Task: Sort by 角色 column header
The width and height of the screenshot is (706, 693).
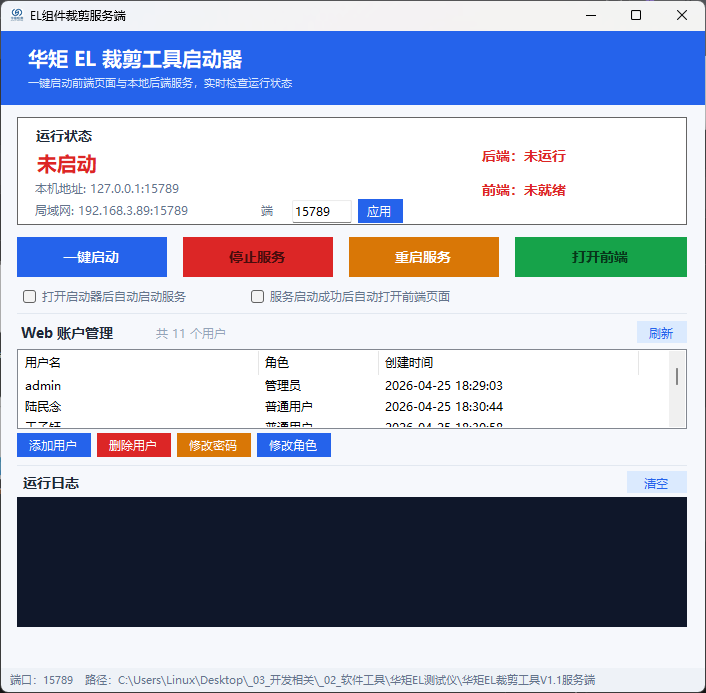Action: tap(318, 362)
